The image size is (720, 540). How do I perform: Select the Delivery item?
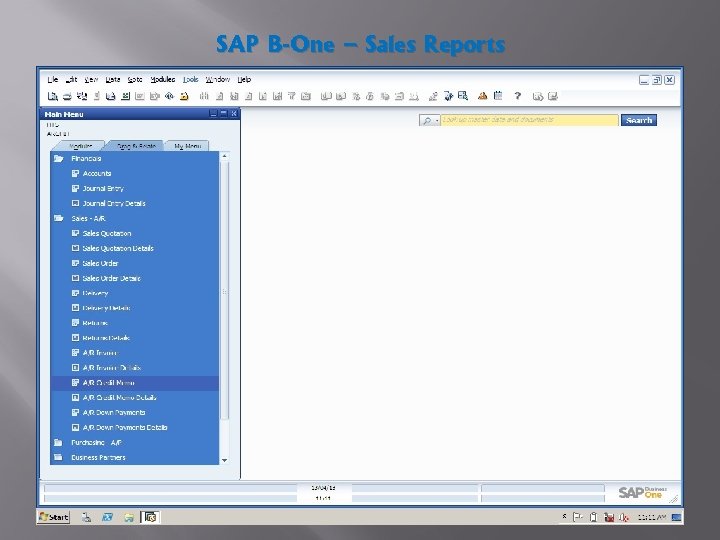pos(95,293)
